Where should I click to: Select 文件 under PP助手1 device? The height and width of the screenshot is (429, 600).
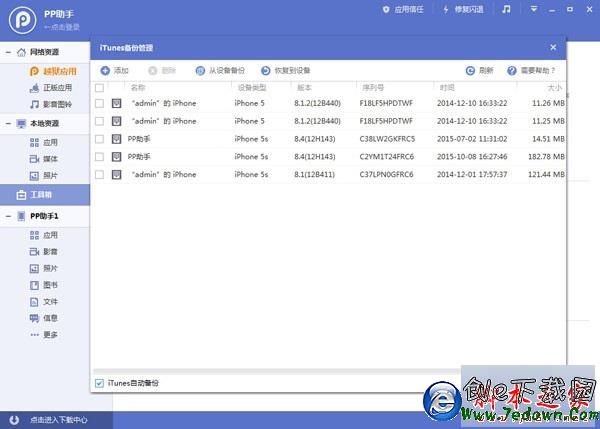pos(44,302)
